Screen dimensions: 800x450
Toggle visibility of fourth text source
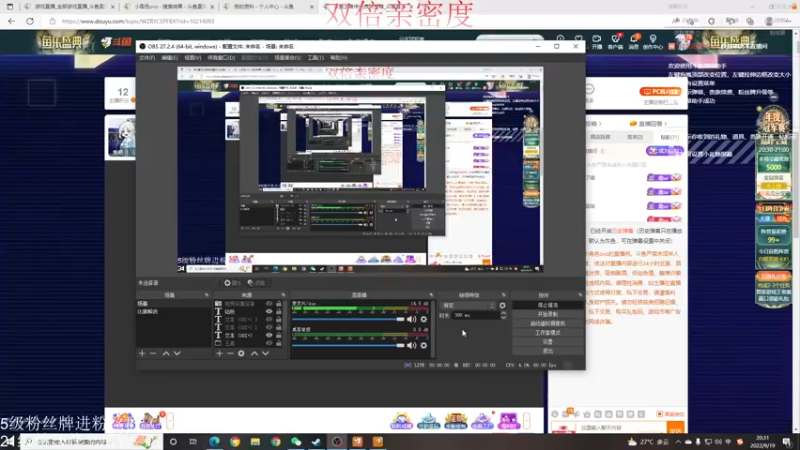click(269, 327)
